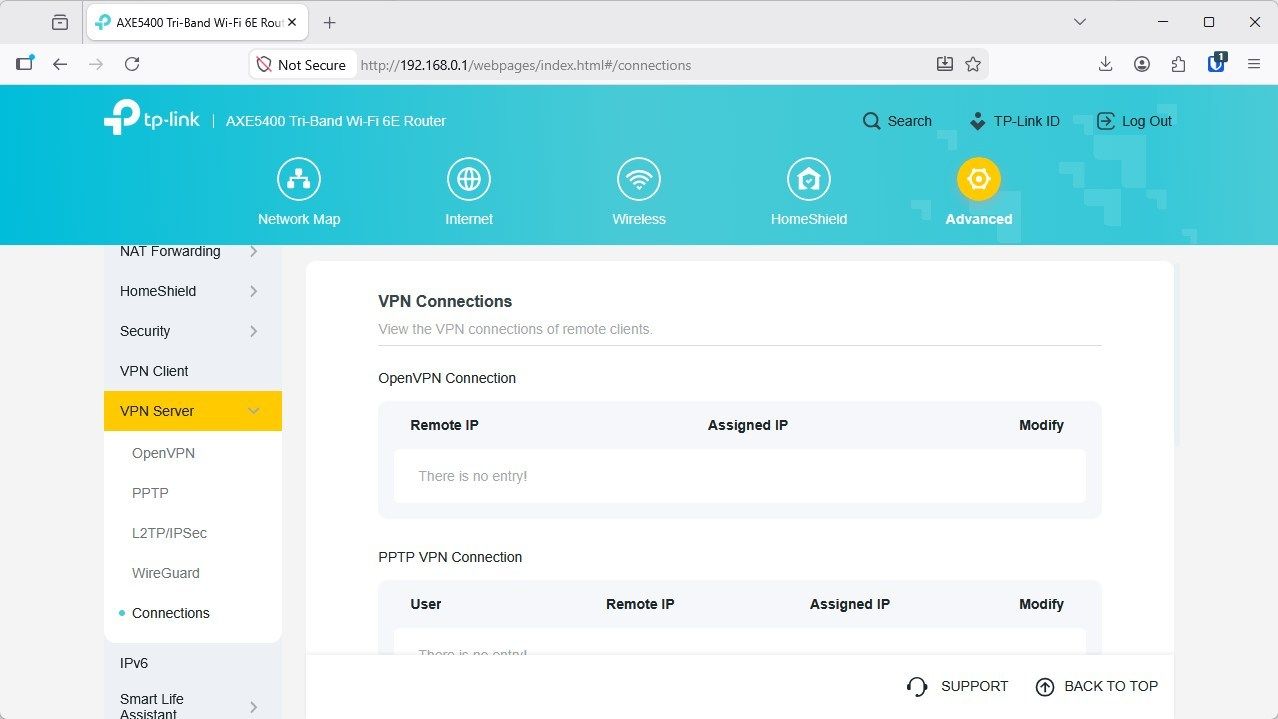The height and width of the screenshot is (719, 1278).
Task: Select the Advanced gear icon
Action: (x=978, y=179)
